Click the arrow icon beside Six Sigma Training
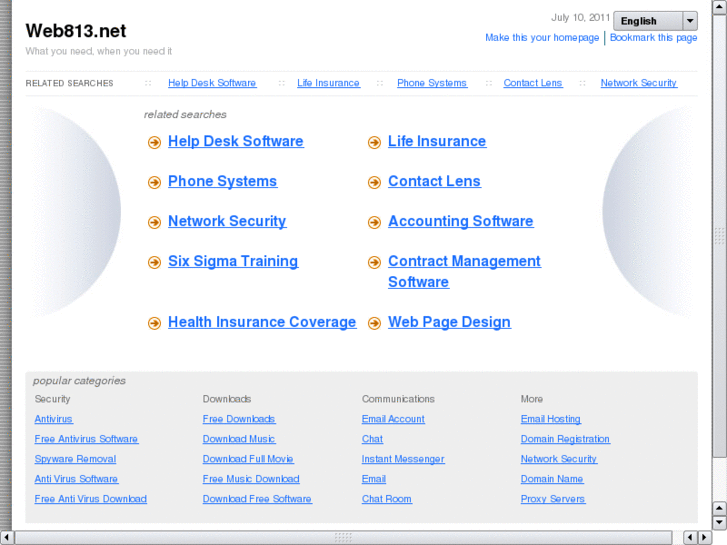727x545 pixels. pyautogui.click(x=154, y=262)
